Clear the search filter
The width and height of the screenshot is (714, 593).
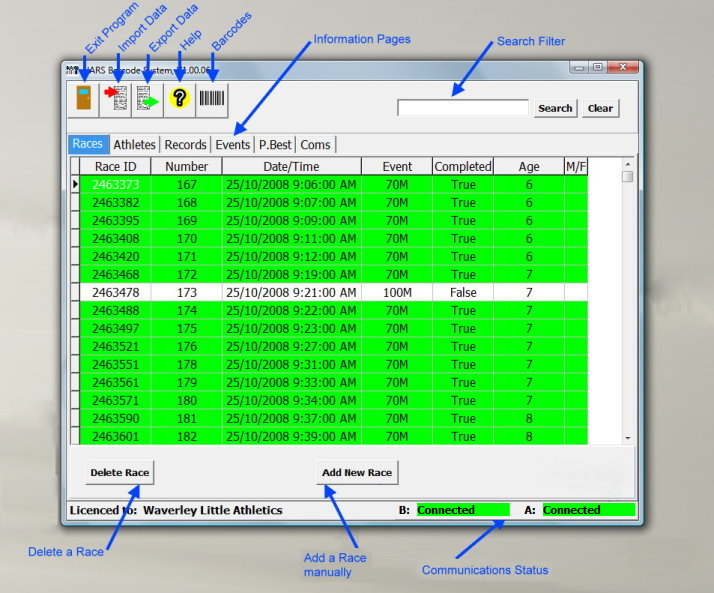click(x=600, y=108)
